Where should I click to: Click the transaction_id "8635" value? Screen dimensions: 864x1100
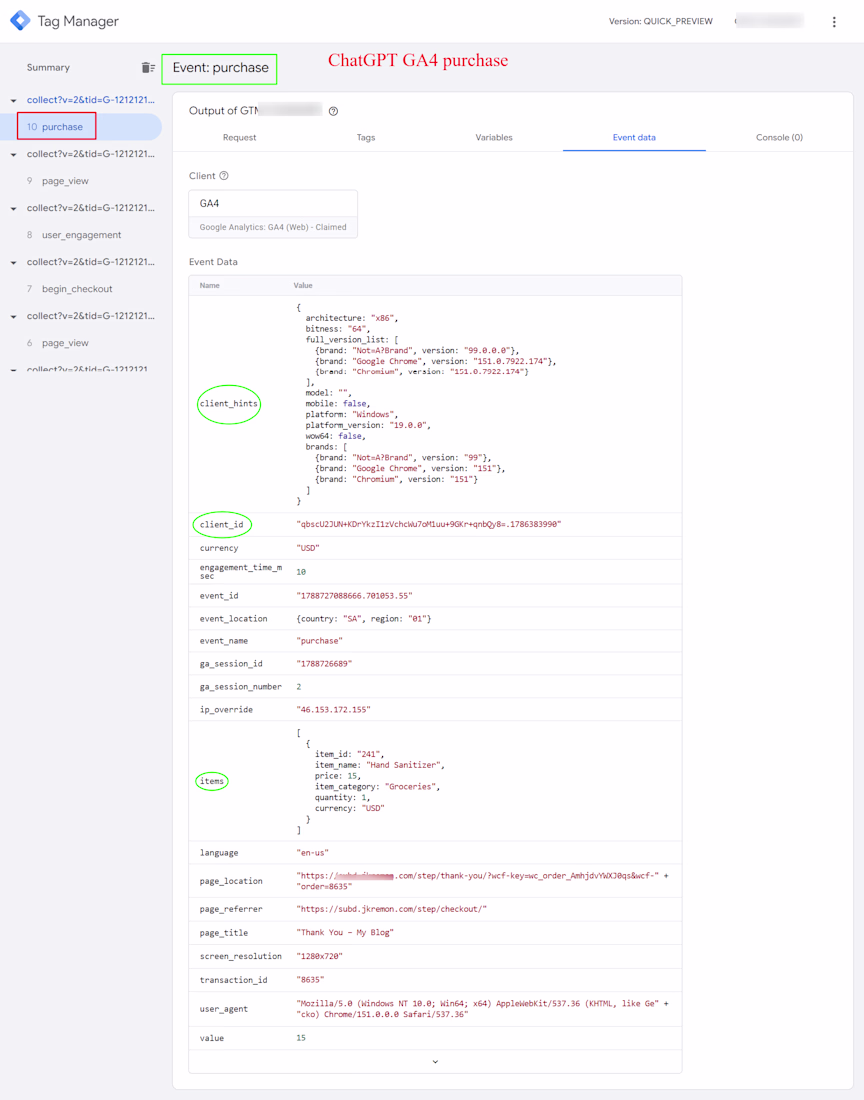click(310, 980)
